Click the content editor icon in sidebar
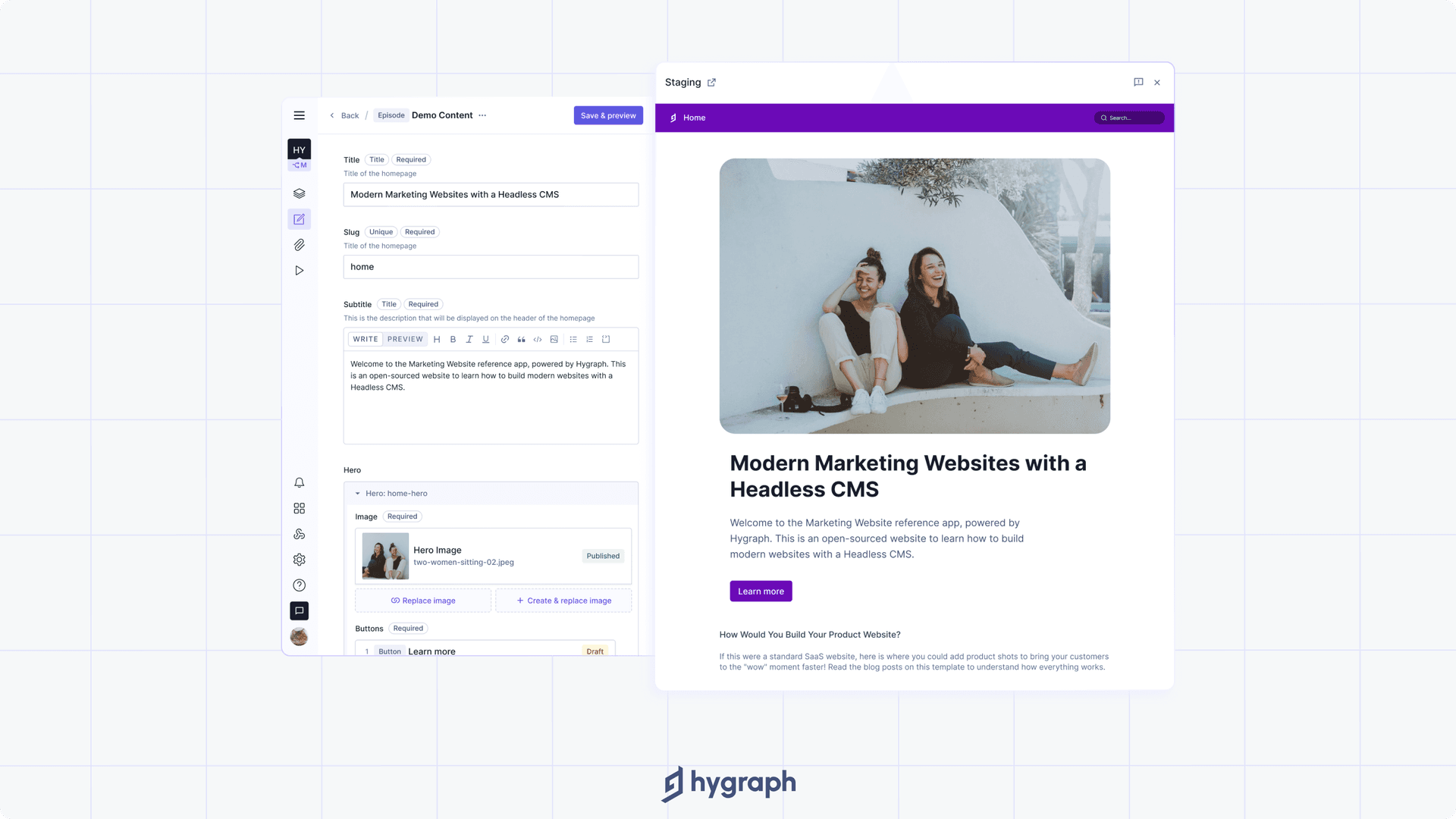Screen dimensions: 1456x819 pyautogui.click(x=299, y=219)
